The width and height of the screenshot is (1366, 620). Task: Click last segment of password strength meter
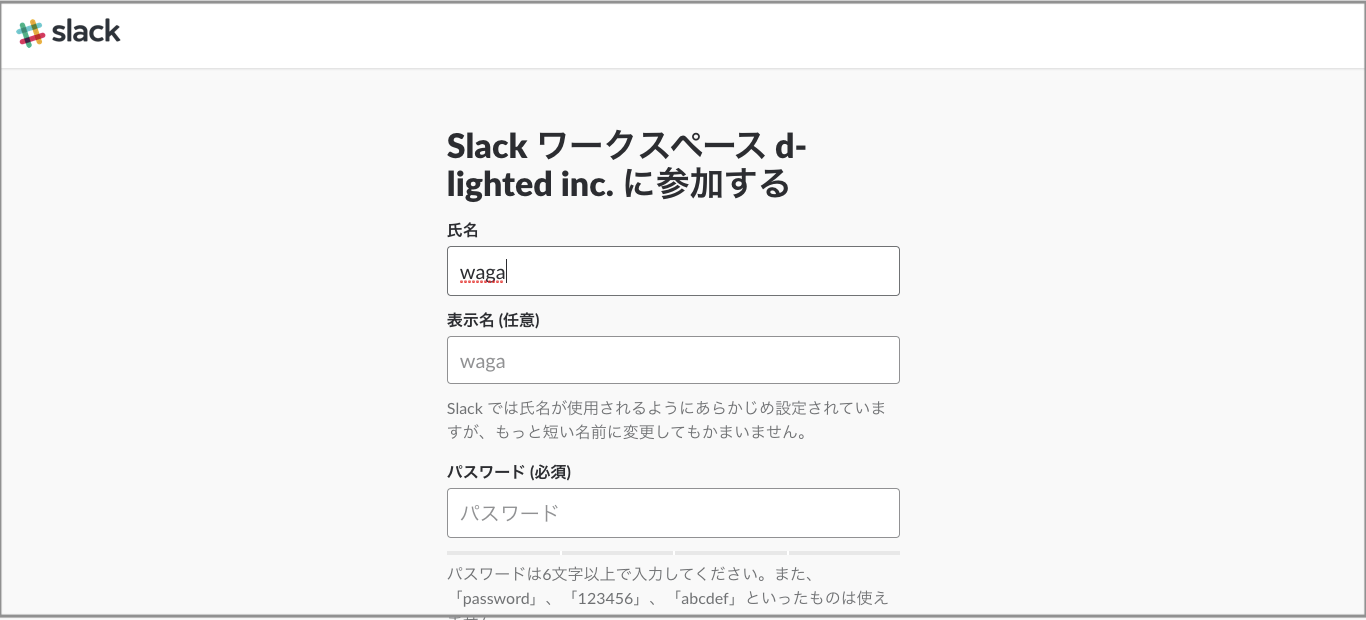point(844,552)
